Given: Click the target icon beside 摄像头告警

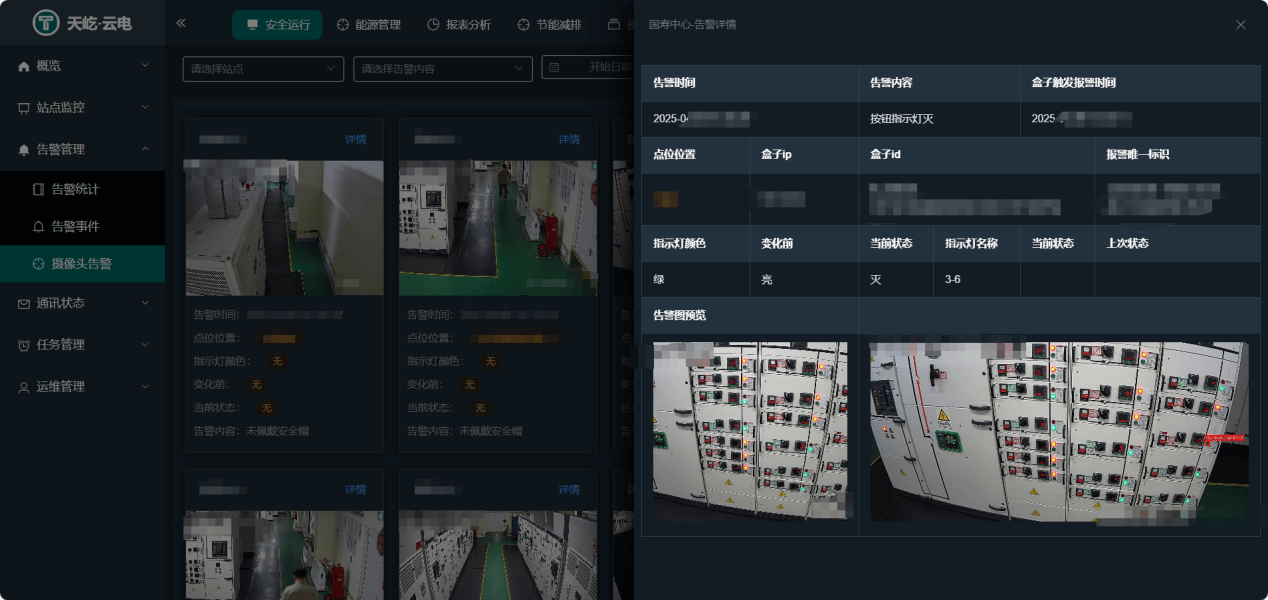Looking at the screenshot, I should point(39,264).
